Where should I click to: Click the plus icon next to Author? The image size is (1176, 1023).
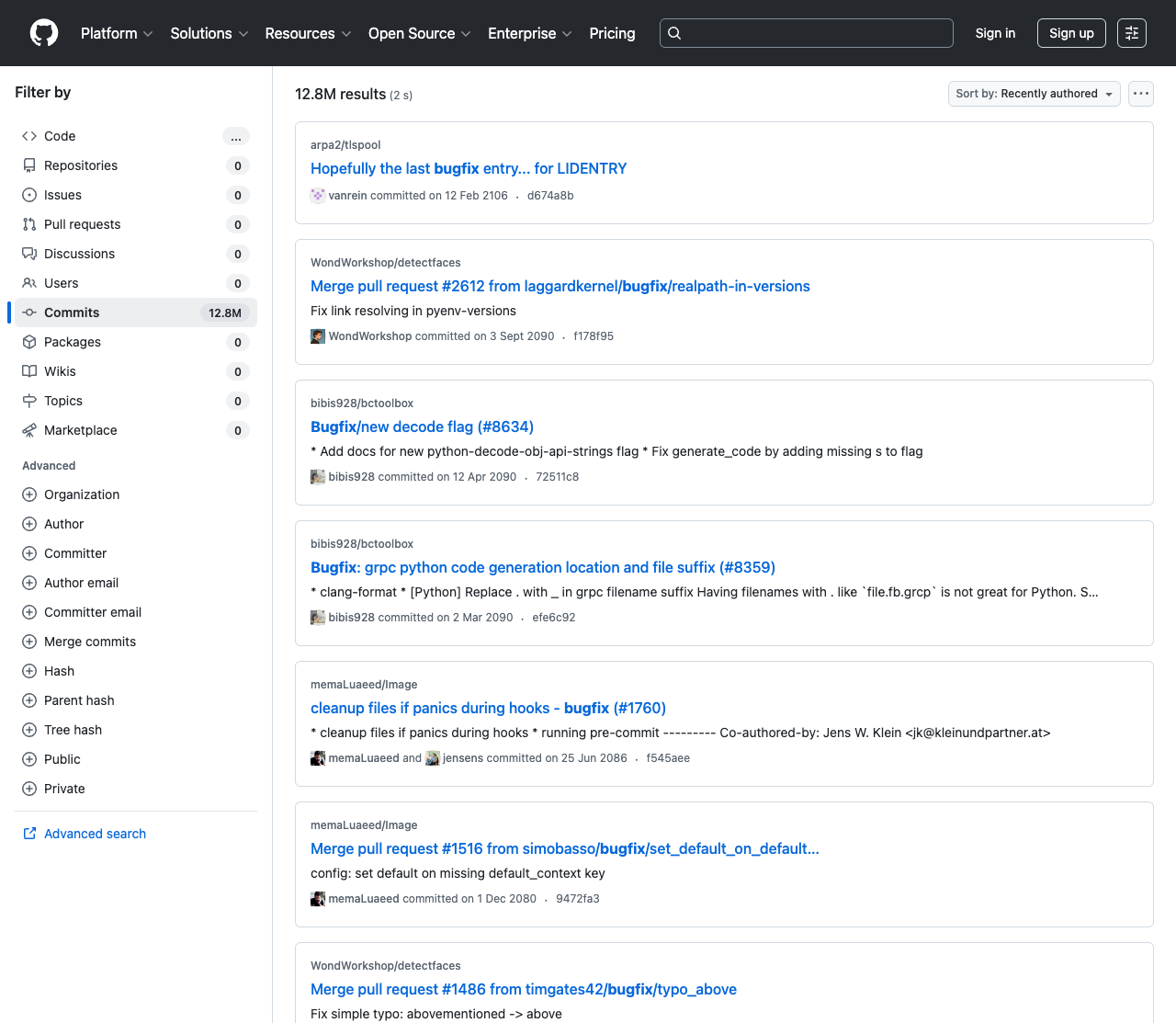point(29,524)
